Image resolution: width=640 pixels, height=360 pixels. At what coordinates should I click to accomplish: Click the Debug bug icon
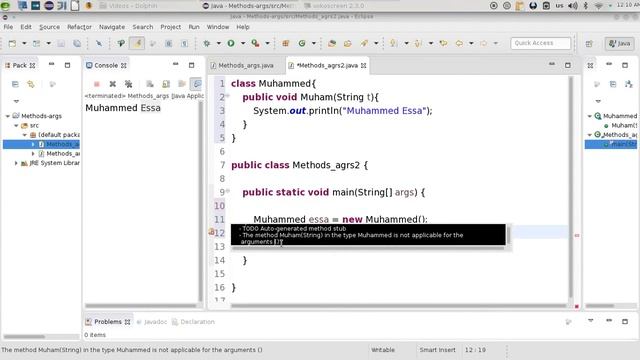[207, 43]
